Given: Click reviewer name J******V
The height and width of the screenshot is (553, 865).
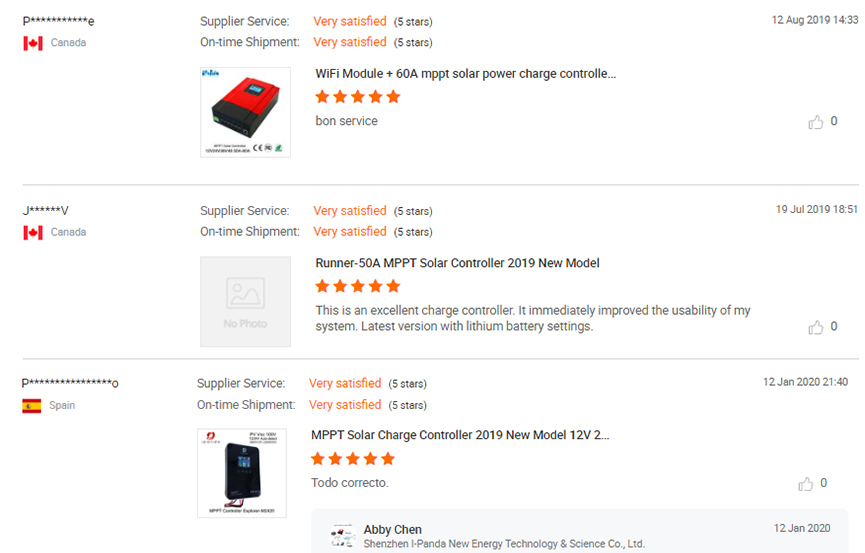Looking at the screenshot, I should pyautogui.click(x=45, y=211).
